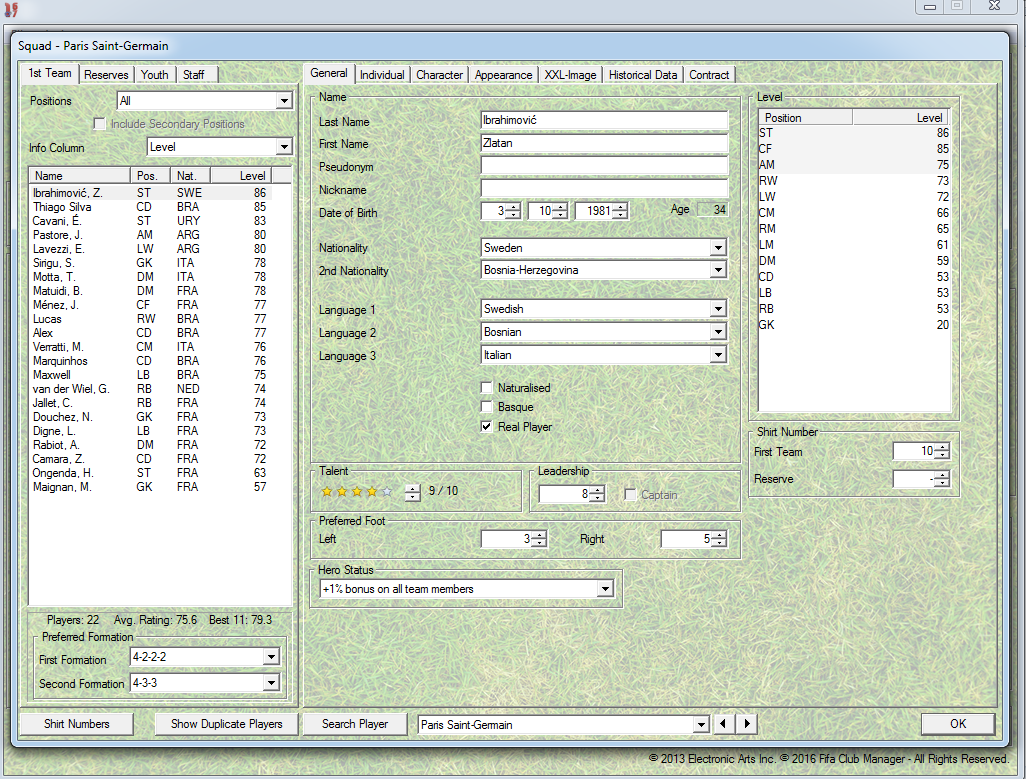Adjust the Reserve shirt number spinner
The image size is (1026, 779).
click(942, 479)
